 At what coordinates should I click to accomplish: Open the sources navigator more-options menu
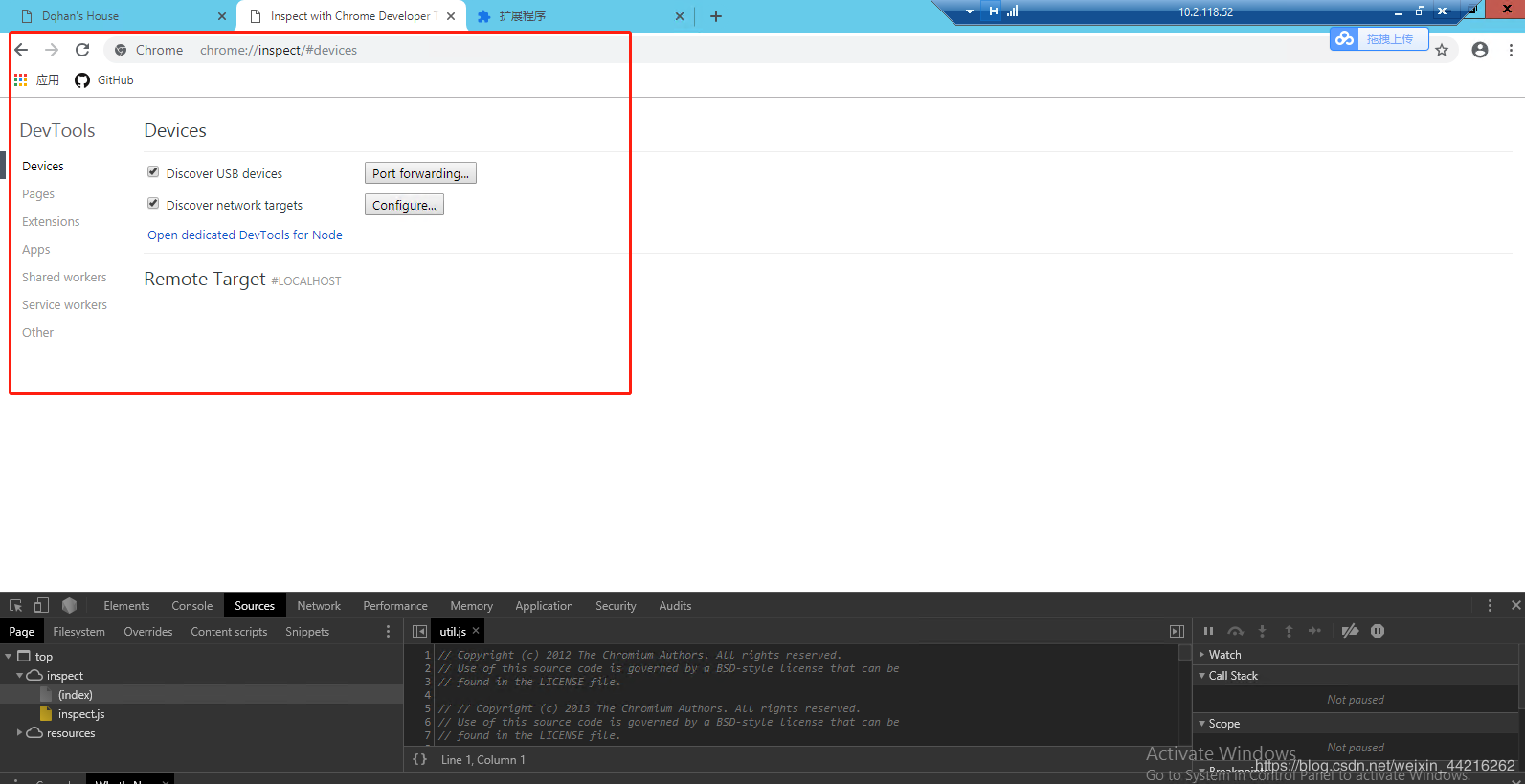coord(388,632)
